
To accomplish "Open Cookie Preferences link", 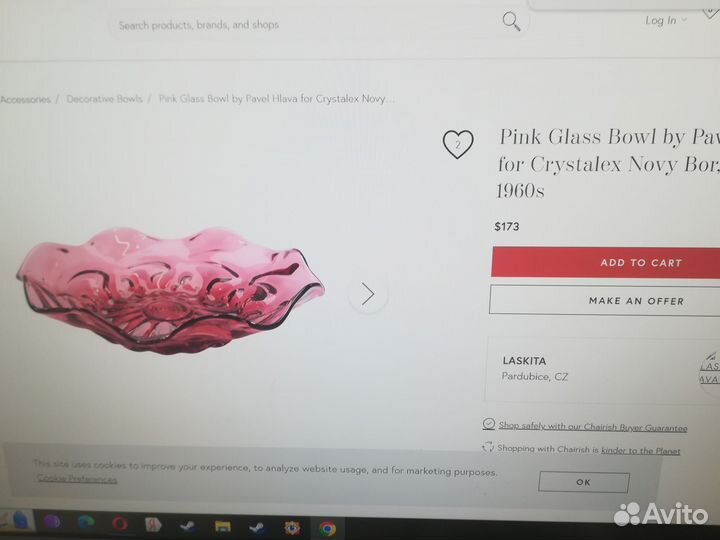I will click(77, 478).
